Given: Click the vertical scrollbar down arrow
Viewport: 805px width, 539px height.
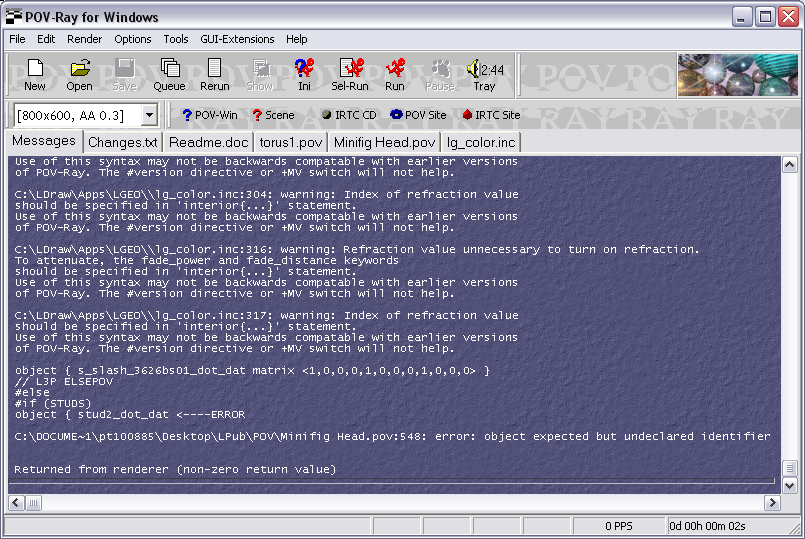Looking at the screenshot, I should 790,485.
